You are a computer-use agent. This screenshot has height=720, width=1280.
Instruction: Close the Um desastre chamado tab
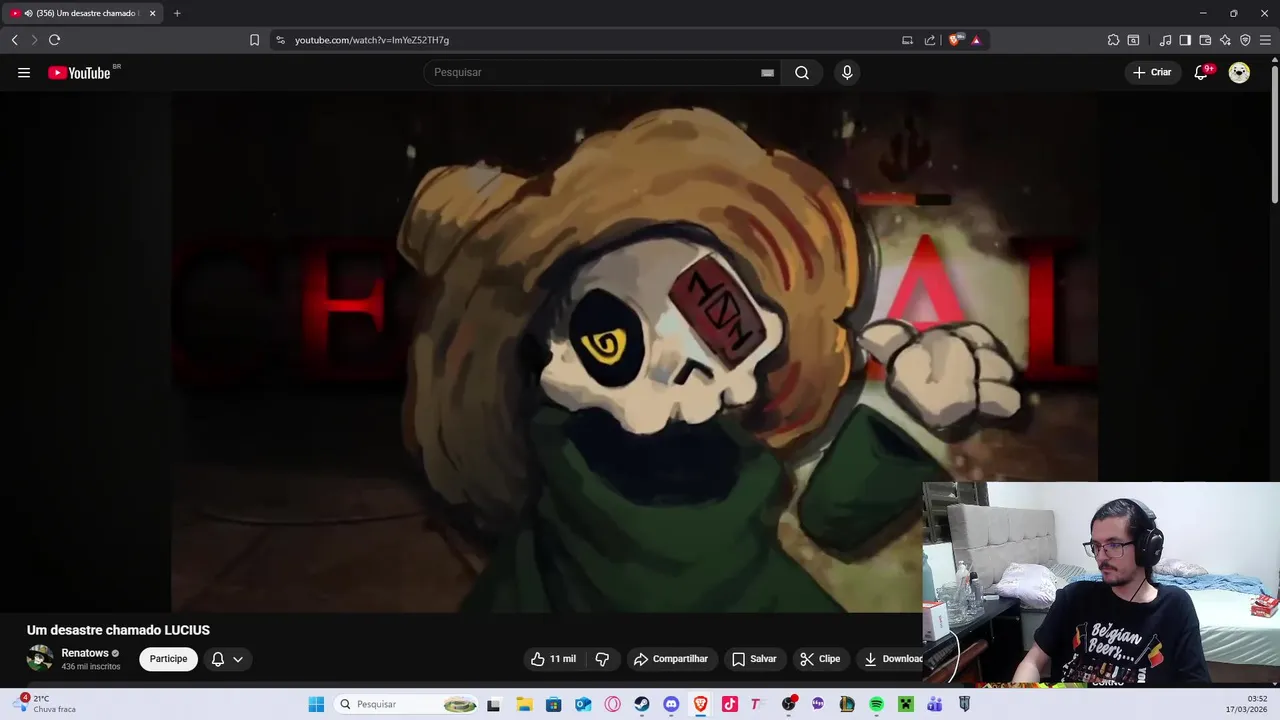coord(152,13)
